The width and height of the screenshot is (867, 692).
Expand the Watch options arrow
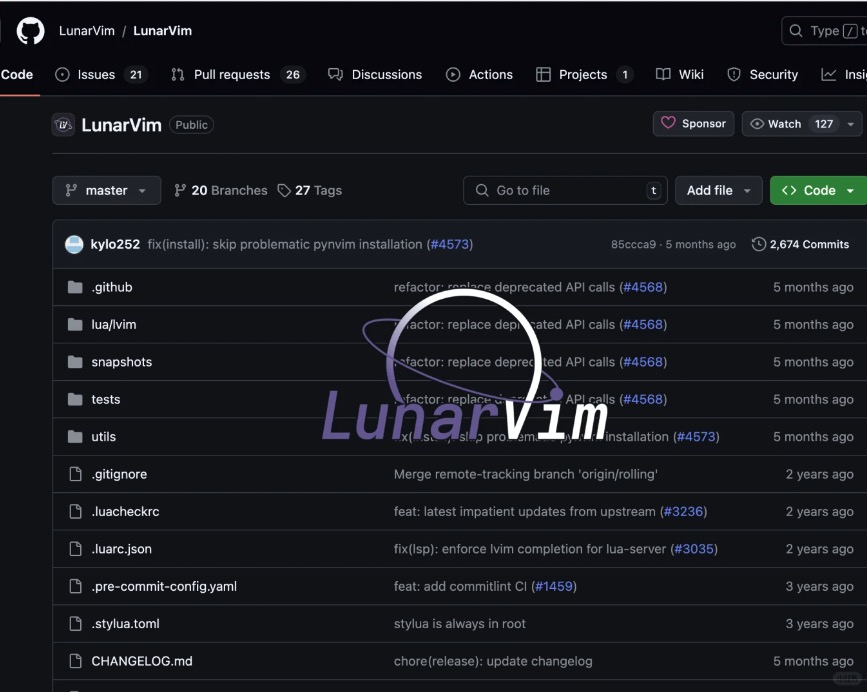[x=850, y=124]
